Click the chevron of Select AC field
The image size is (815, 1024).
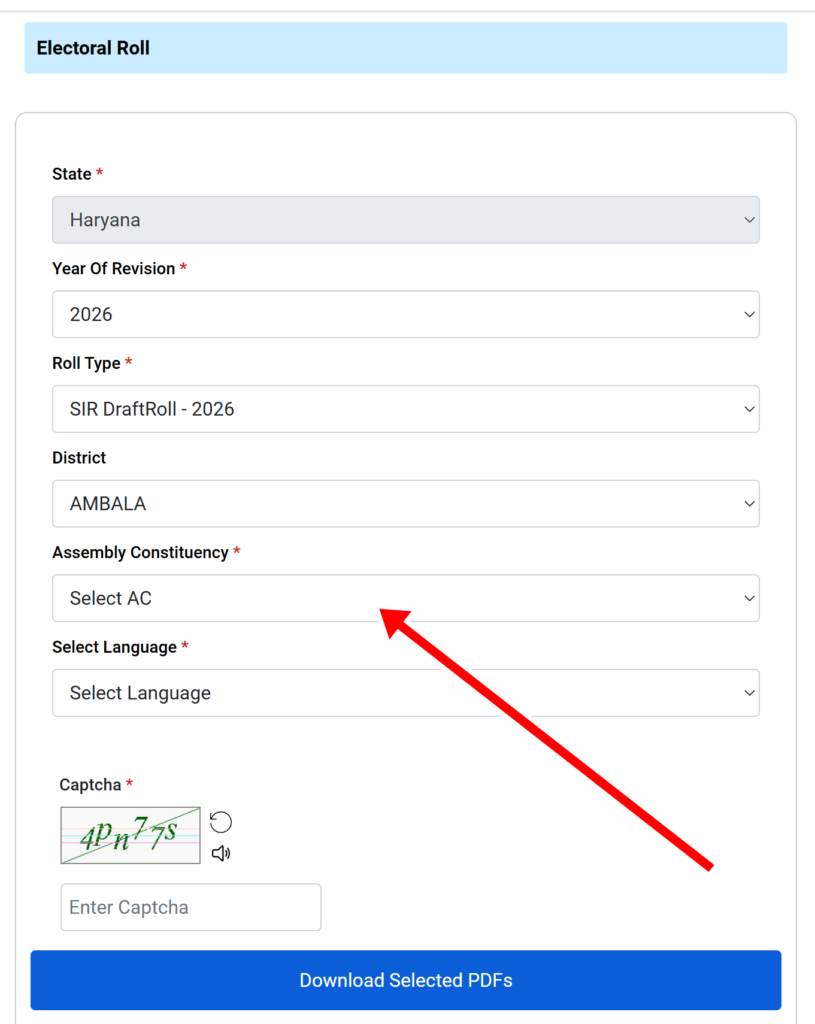pos(749,599)
